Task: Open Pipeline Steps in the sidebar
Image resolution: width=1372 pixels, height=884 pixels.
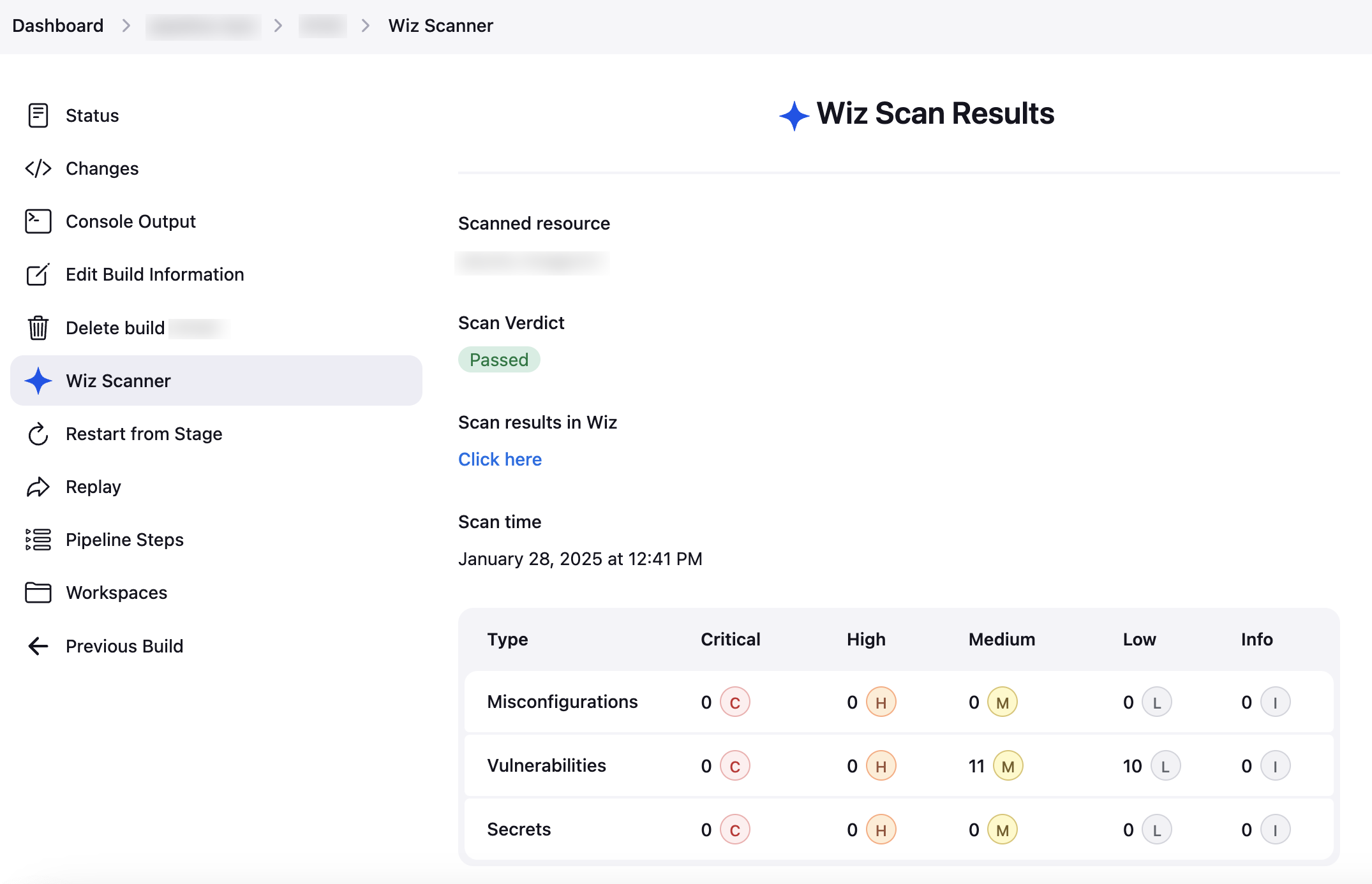Action: click(x=216, y=540)
